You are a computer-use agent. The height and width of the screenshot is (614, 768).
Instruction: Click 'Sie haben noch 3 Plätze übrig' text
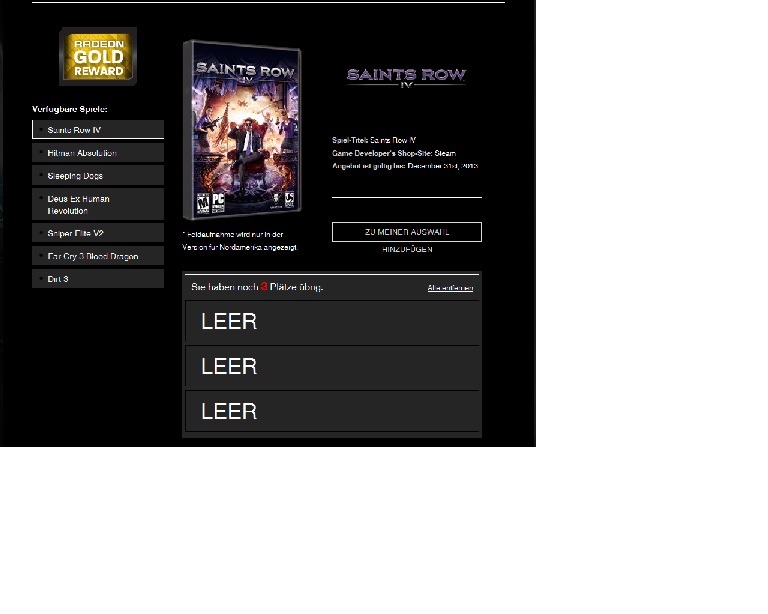click(x=257, y=287)
